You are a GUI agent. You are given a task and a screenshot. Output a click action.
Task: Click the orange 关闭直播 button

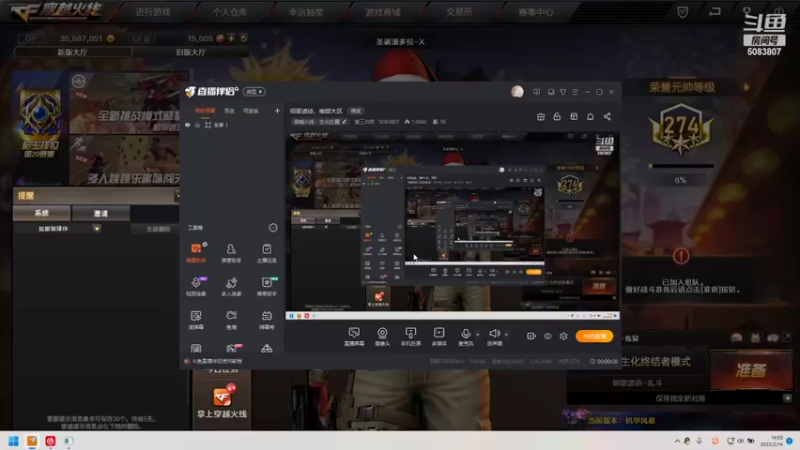594,336
